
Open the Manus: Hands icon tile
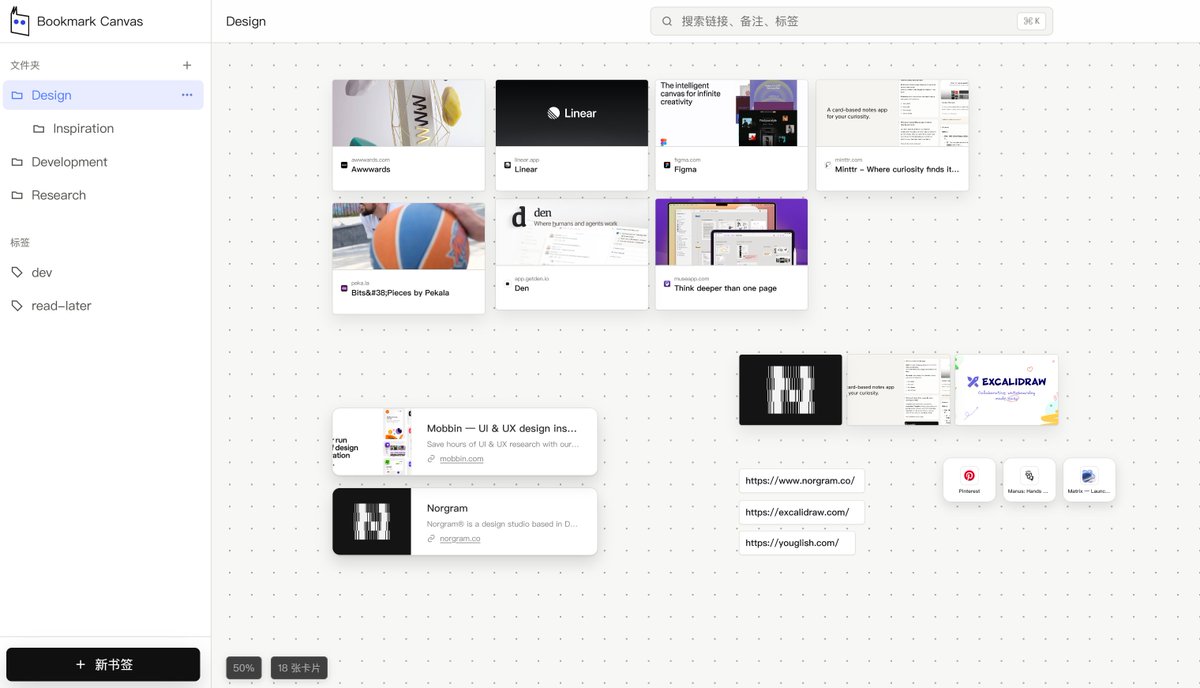[x=1029, y=480]
